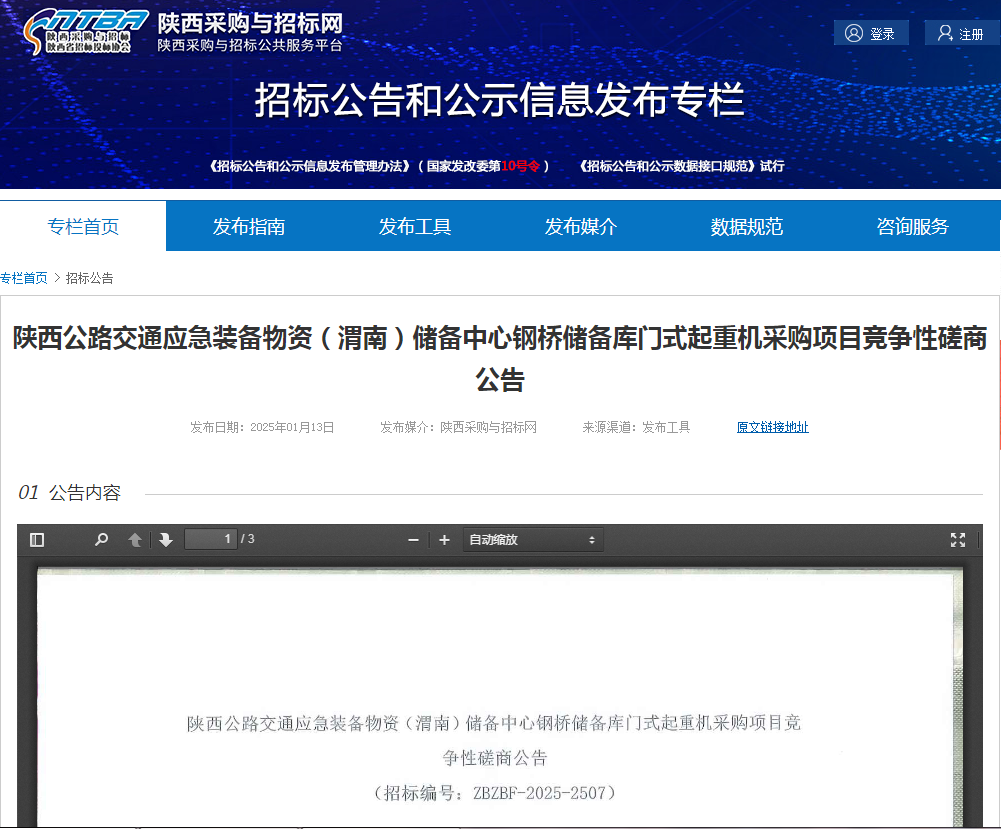The image size is (1001, 829).
Task: Open the PDF find search tool
Action: pyautogui.click(x=101, y=540)
